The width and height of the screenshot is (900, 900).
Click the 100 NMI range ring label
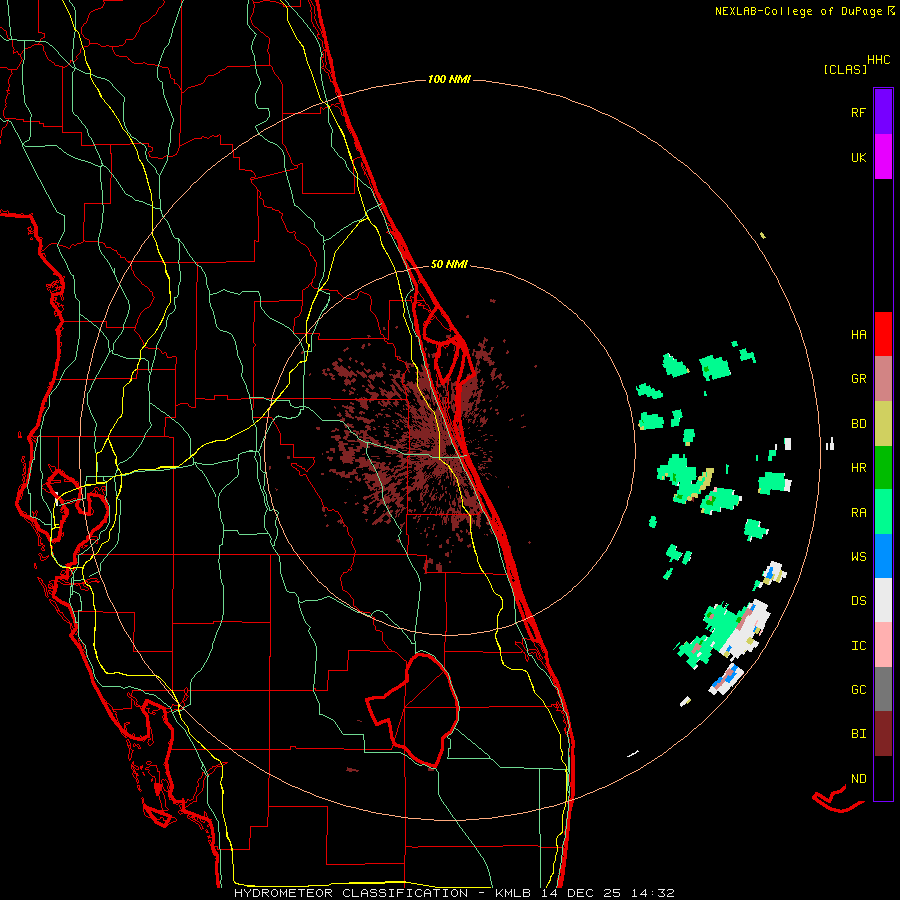pyautogui.click(x=449, y=79)
